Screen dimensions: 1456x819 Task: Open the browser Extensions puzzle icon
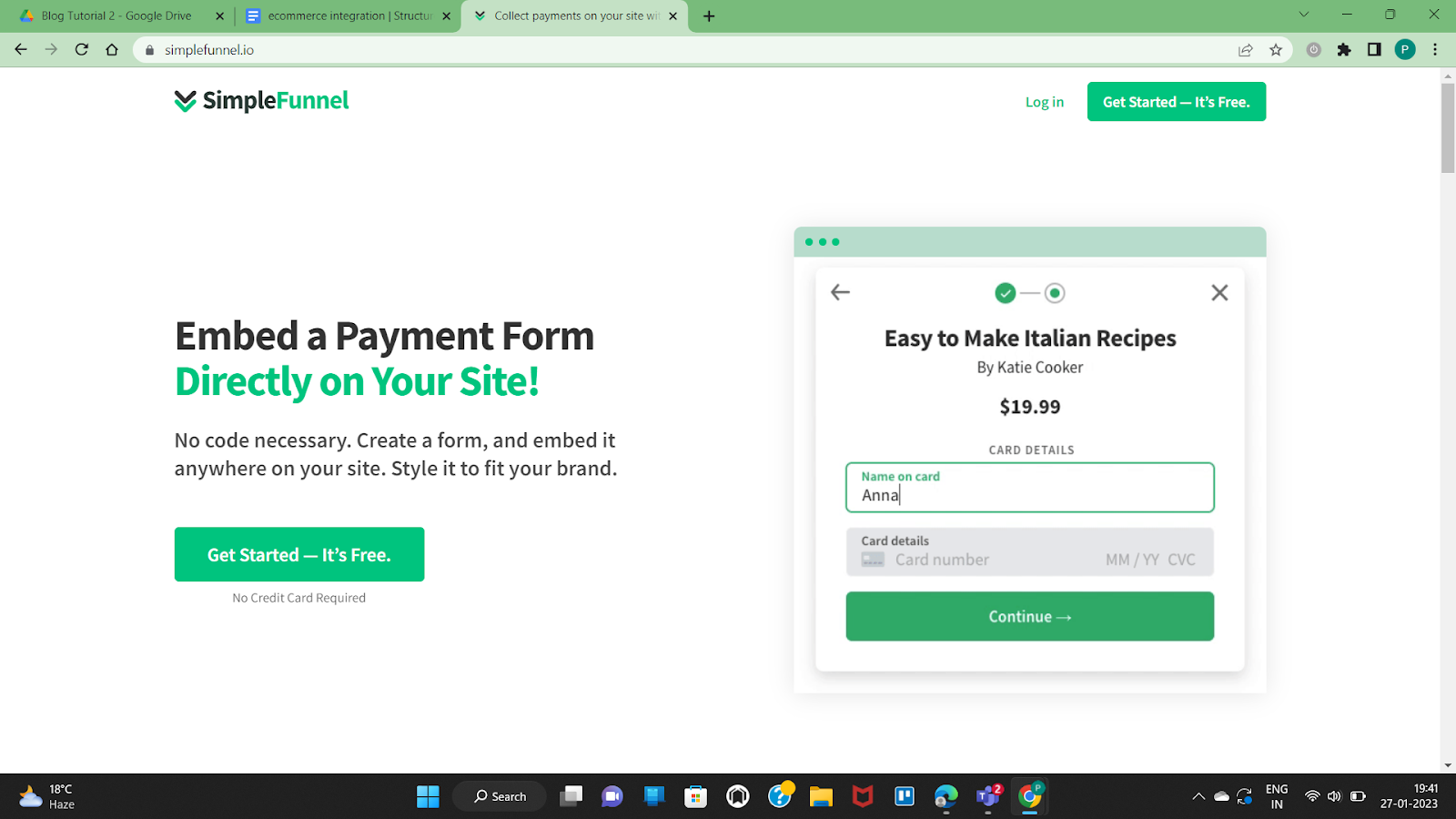tap(1344, 50)
